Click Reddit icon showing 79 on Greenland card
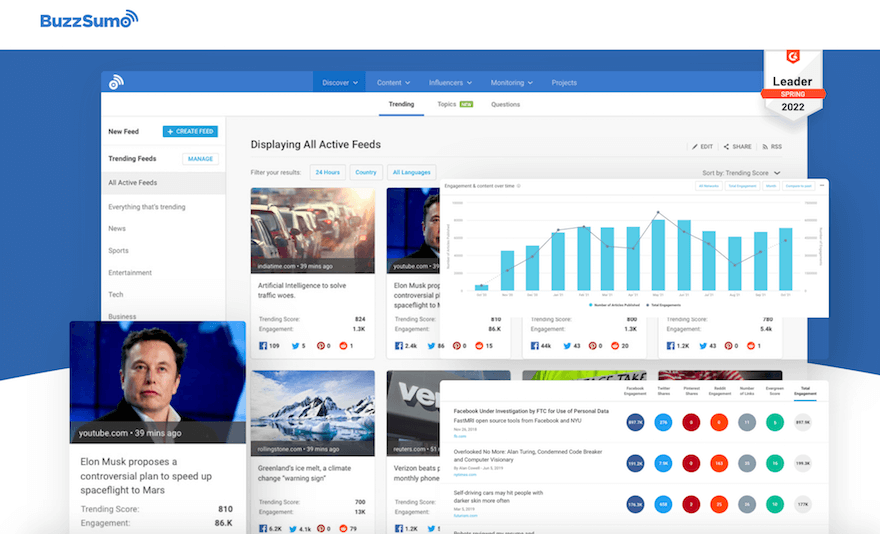Image resolution: width=880 pixels, height=534 pixels. pyautogui.click(x=343, y=528)
